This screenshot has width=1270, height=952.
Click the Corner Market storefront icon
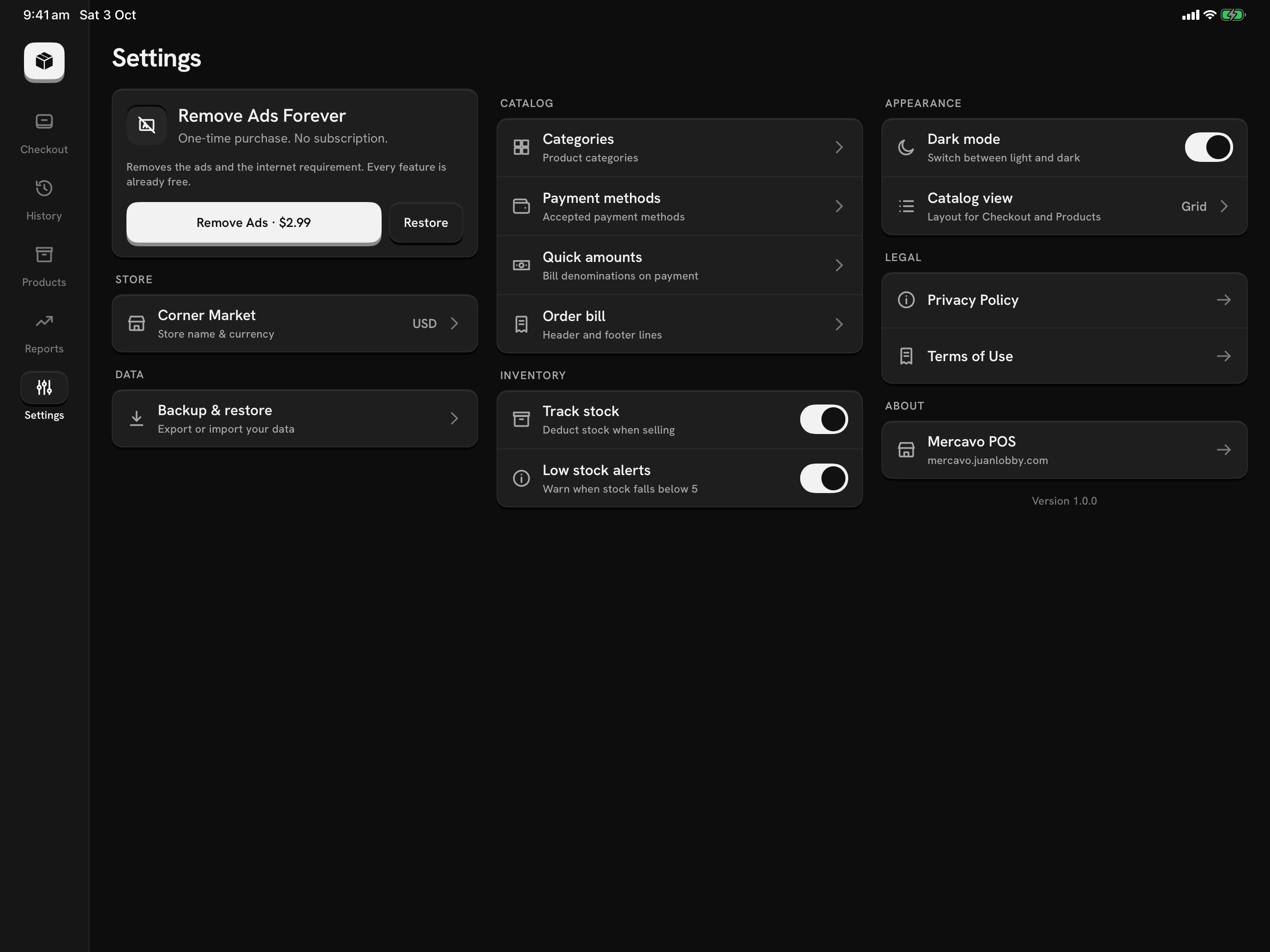(137, 324)
